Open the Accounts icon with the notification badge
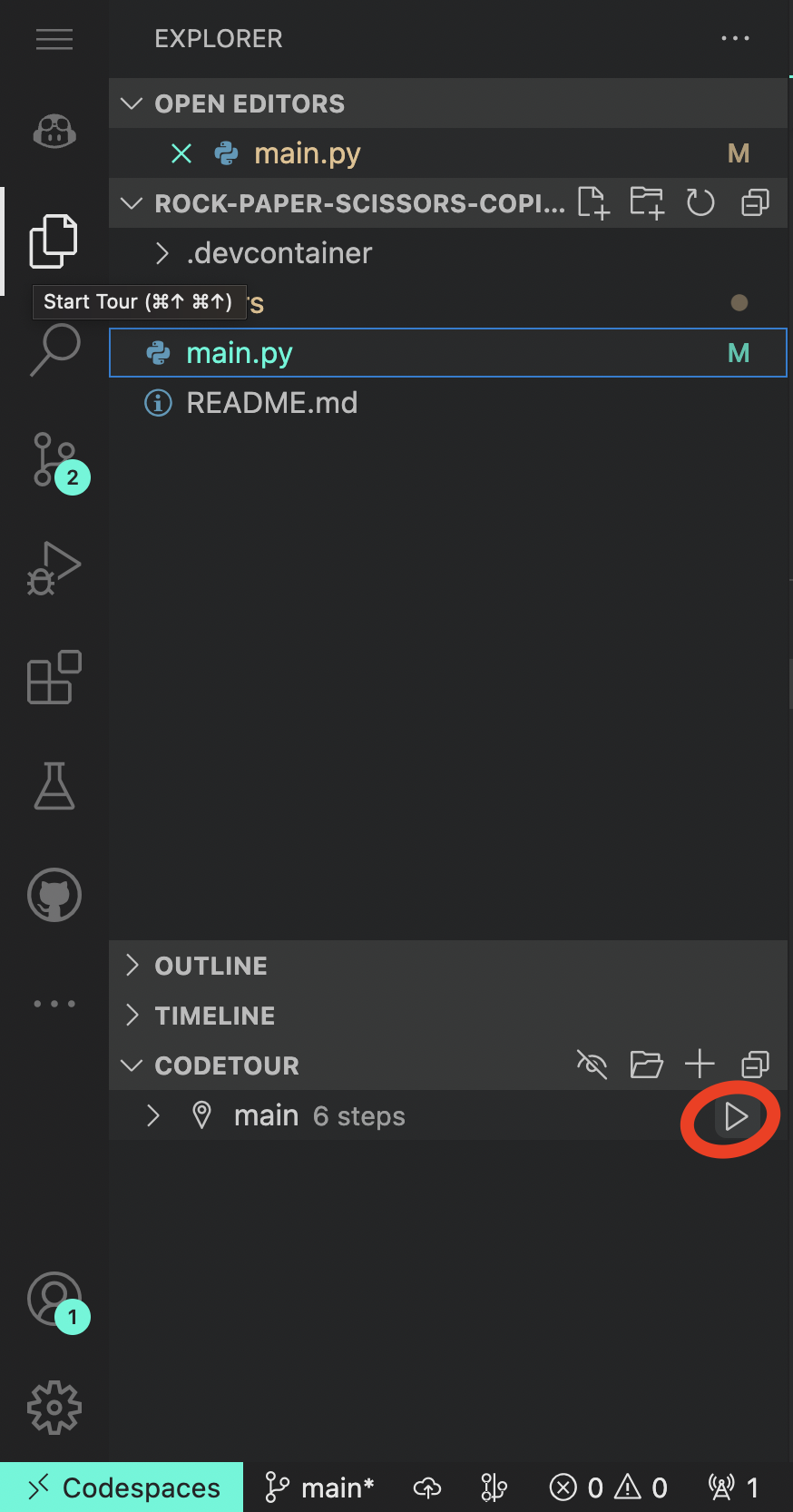The image size is (793, 1512). [54, 1300]
